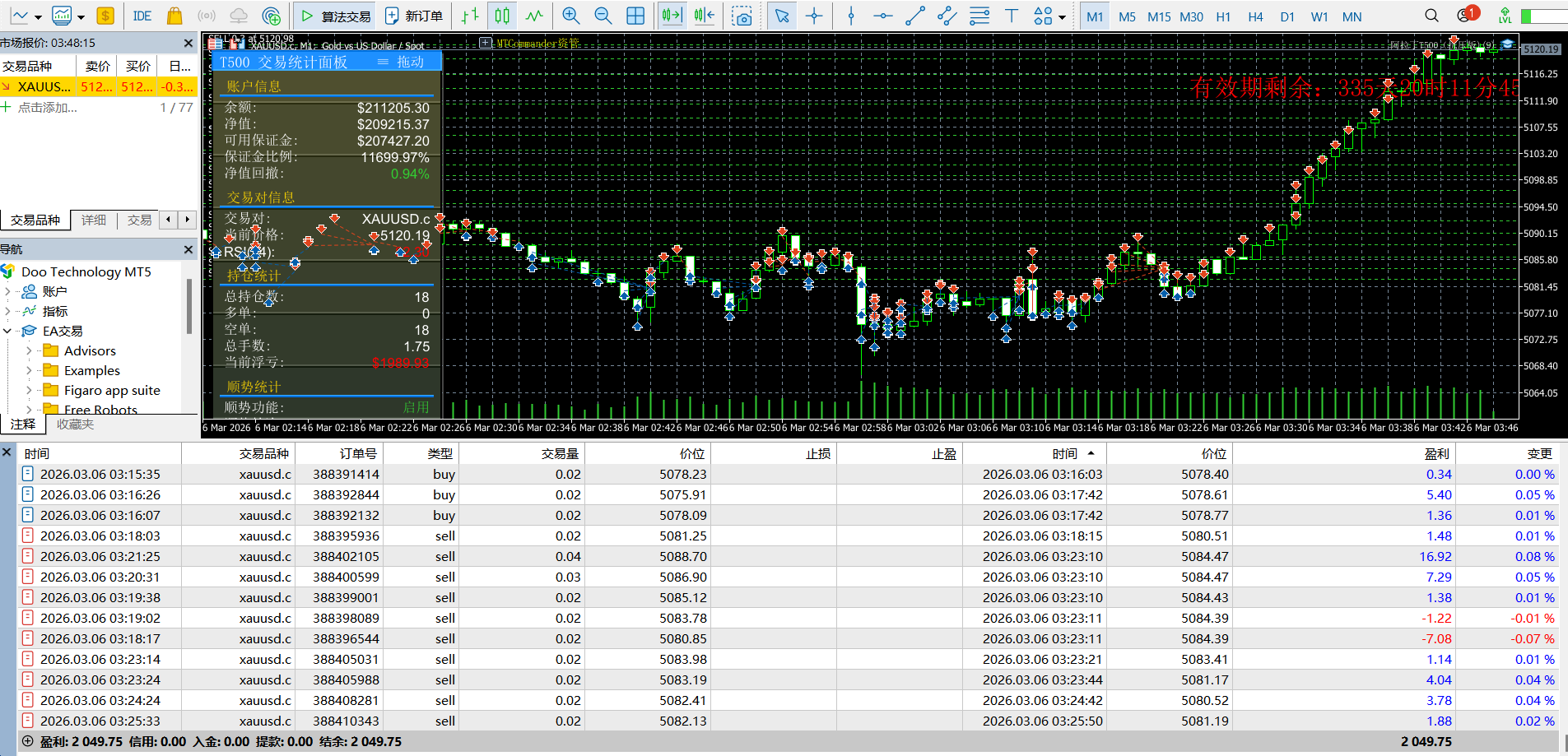Toggle chart auto-scroll to latest bar
This screenshot has height=756, width=1568.
click(x=672, y=16)
